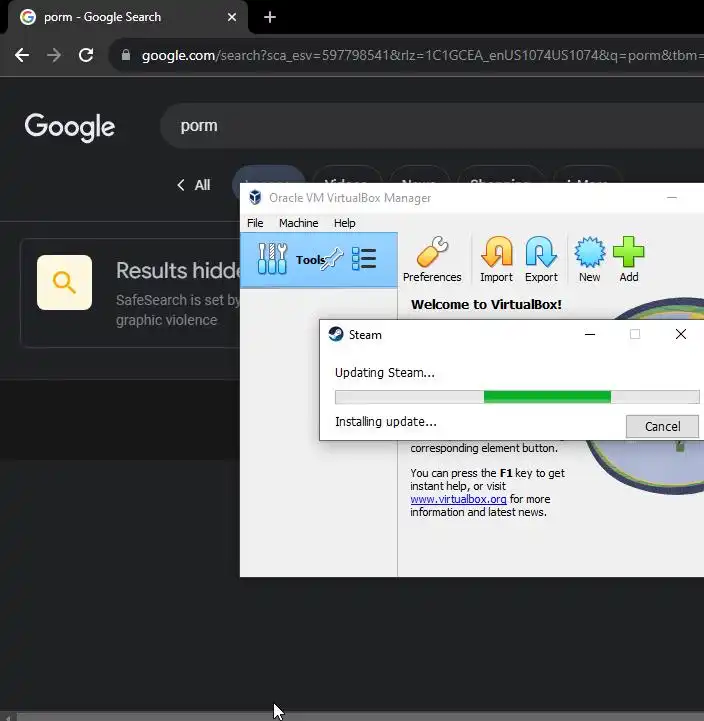Close the Steam update dialog

tap(681, 334)
